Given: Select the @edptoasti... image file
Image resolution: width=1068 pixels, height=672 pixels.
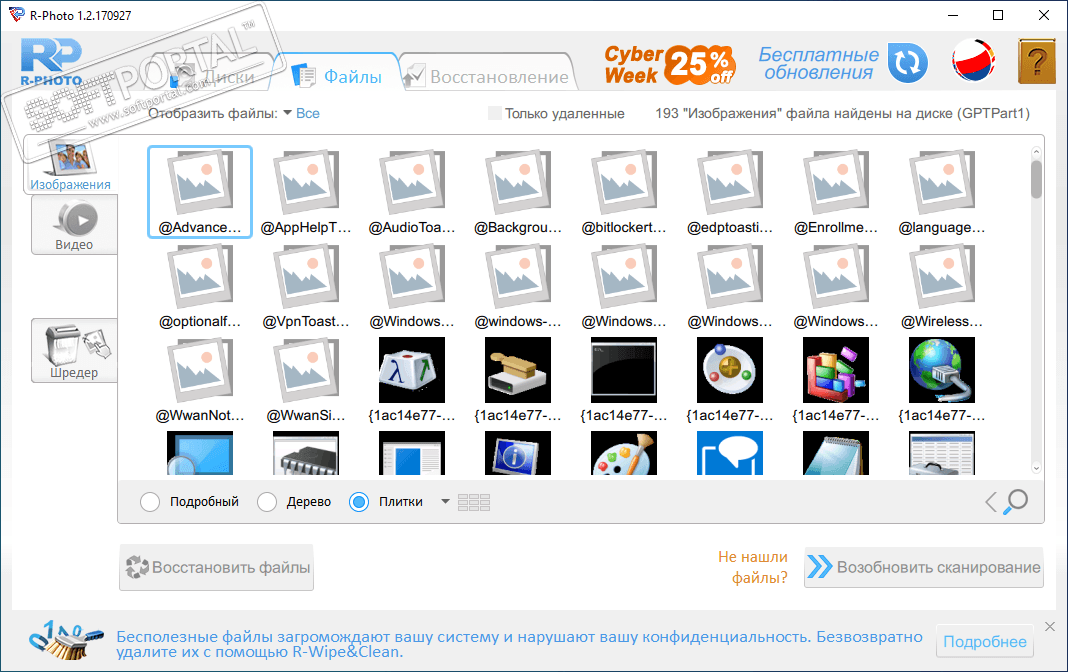Looking at the screenshot, I should coord(730,192).
